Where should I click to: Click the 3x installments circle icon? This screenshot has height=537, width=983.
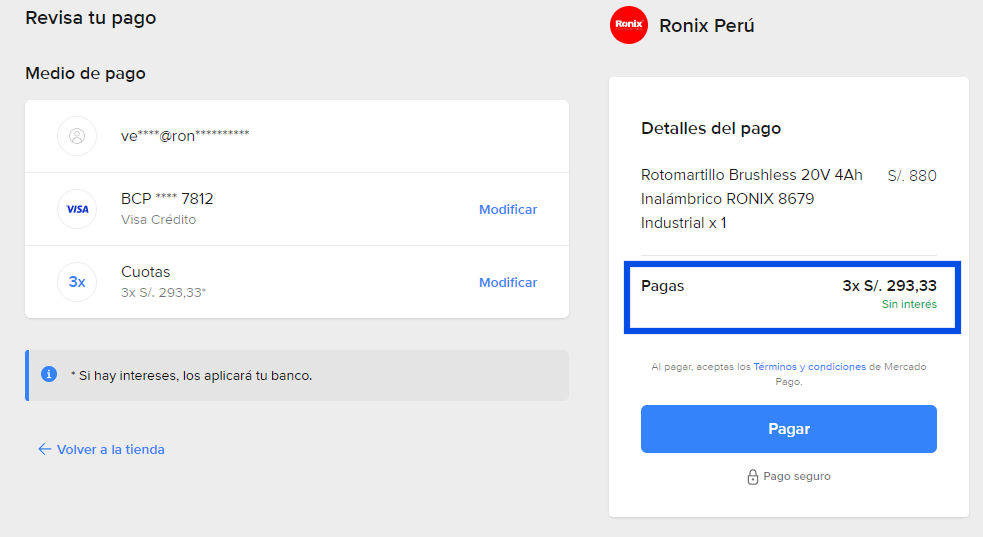77,282
